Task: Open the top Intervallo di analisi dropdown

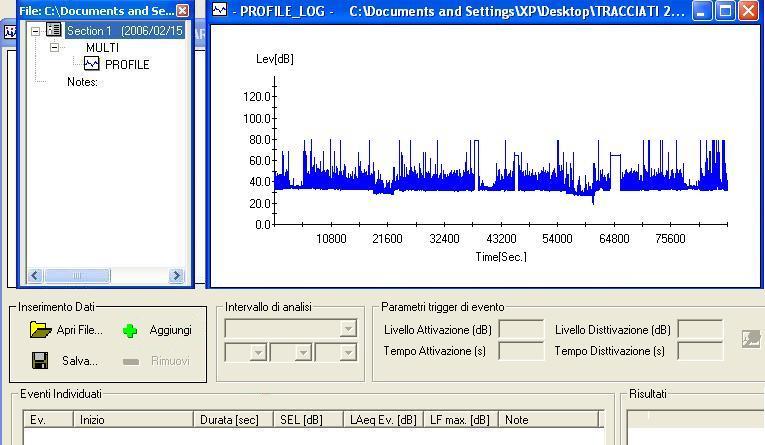Action: coord(348,329)
